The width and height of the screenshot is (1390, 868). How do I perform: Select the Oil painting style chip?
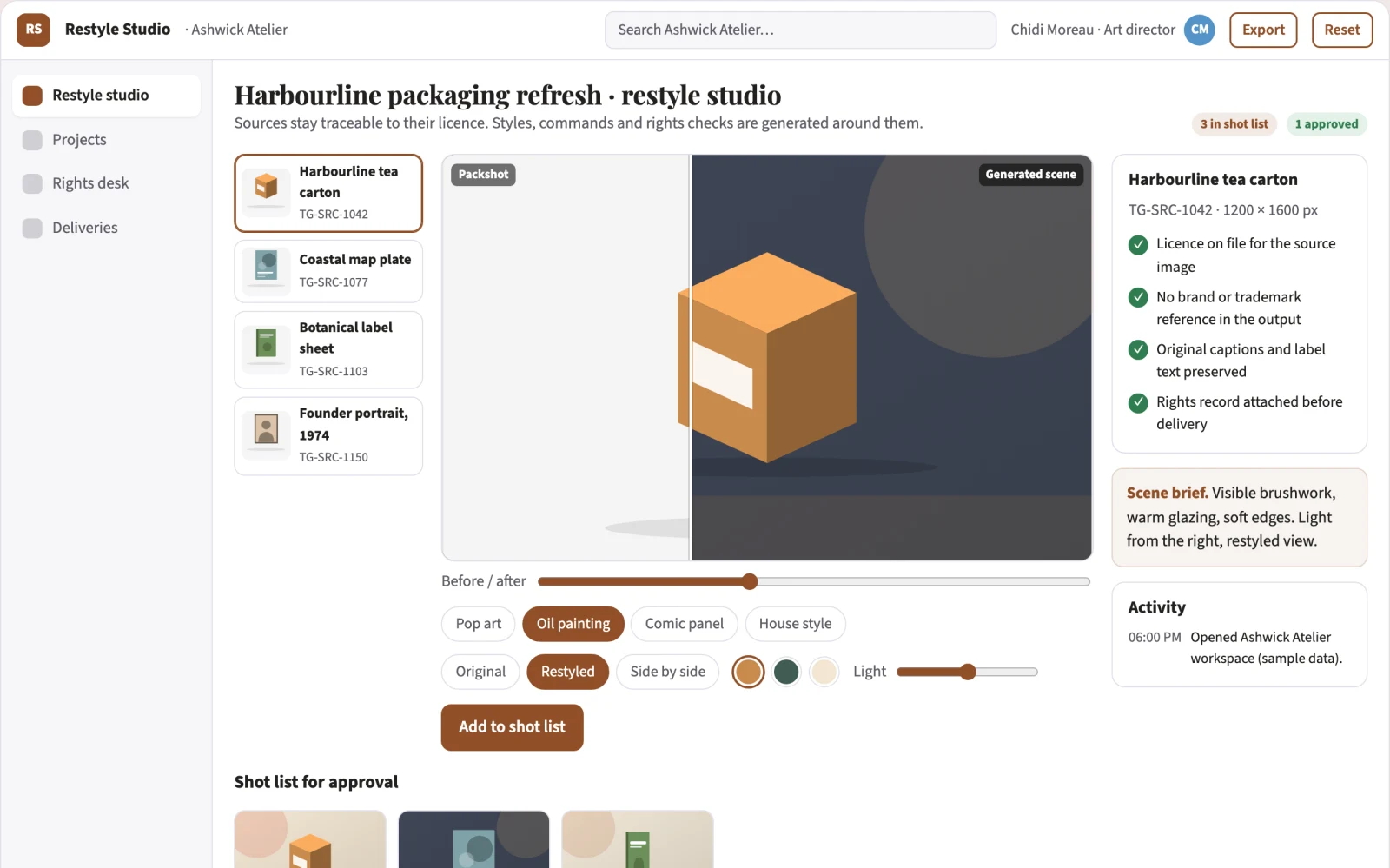(573, 624)
